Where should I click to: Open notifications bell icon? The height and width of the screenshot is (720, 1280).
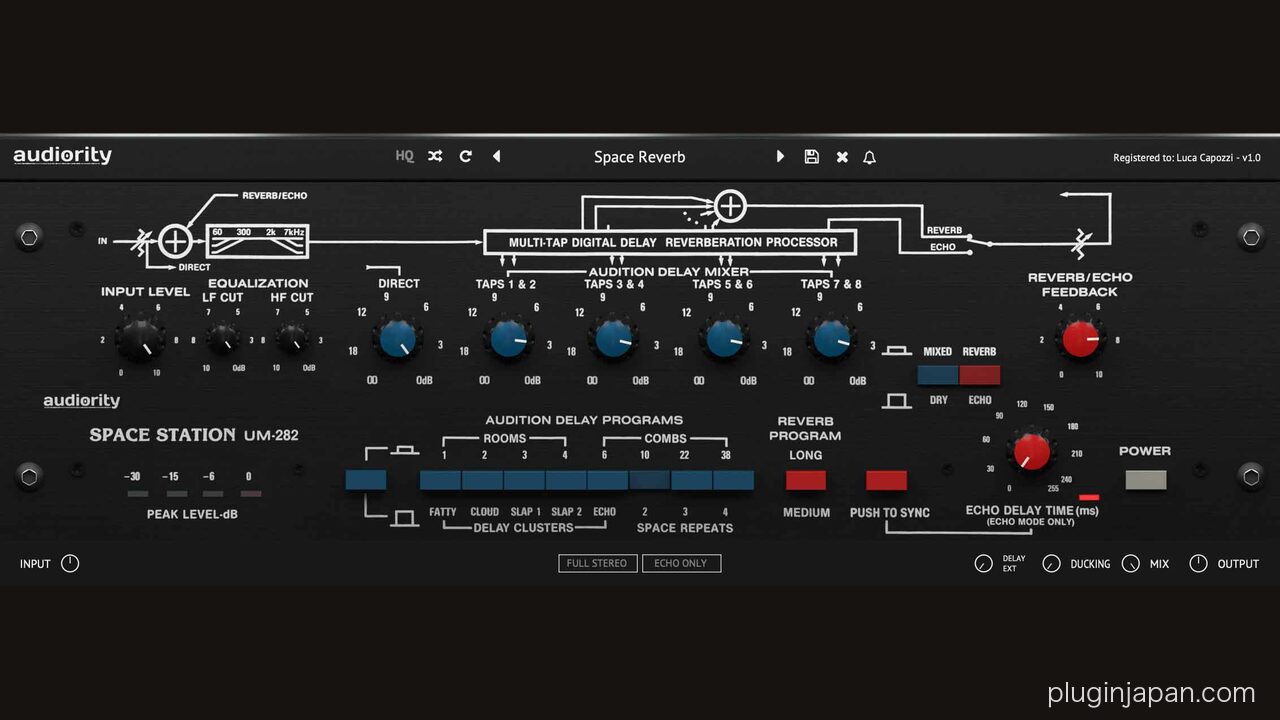(870, 157)
